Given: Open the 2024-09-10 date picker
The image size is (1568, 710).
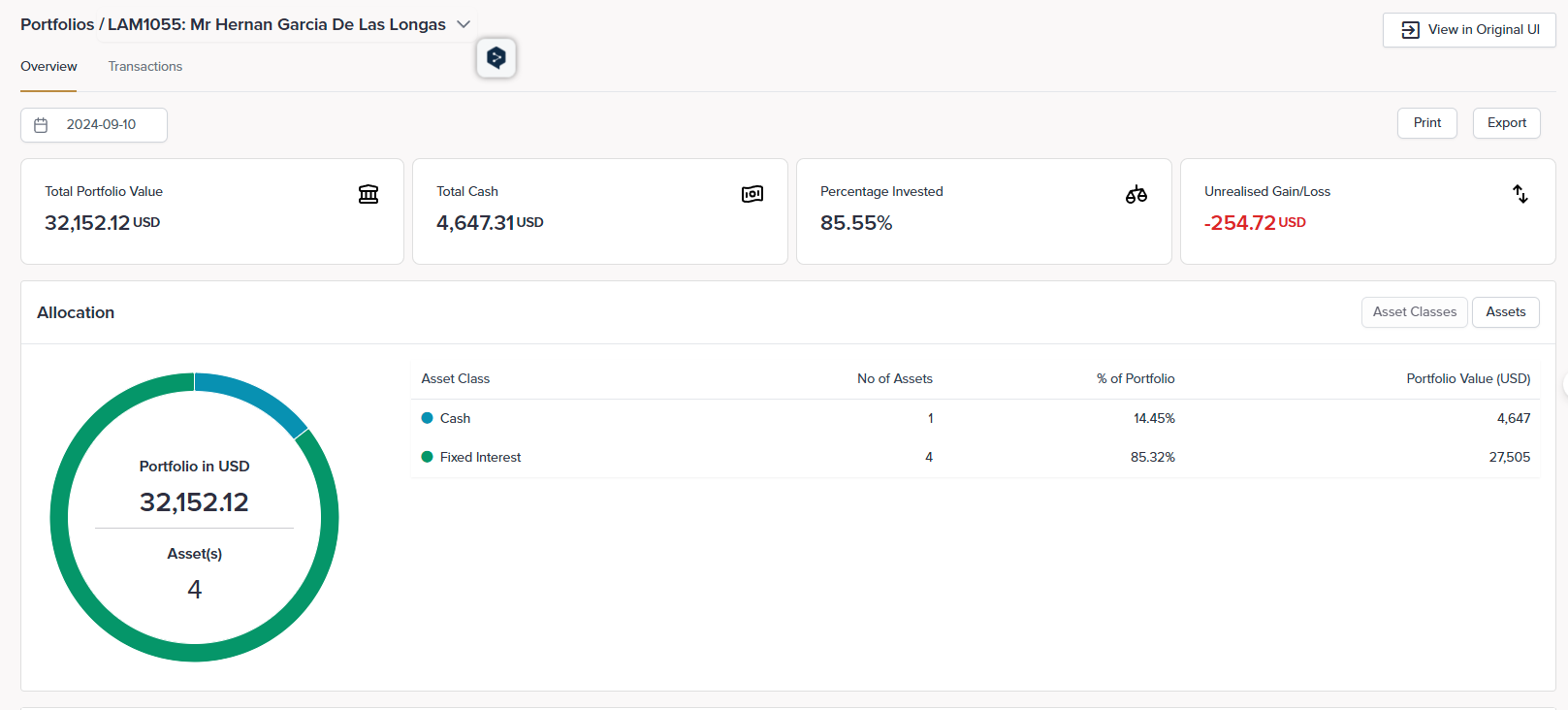Looking at the screenshot, I should (101, 125).
